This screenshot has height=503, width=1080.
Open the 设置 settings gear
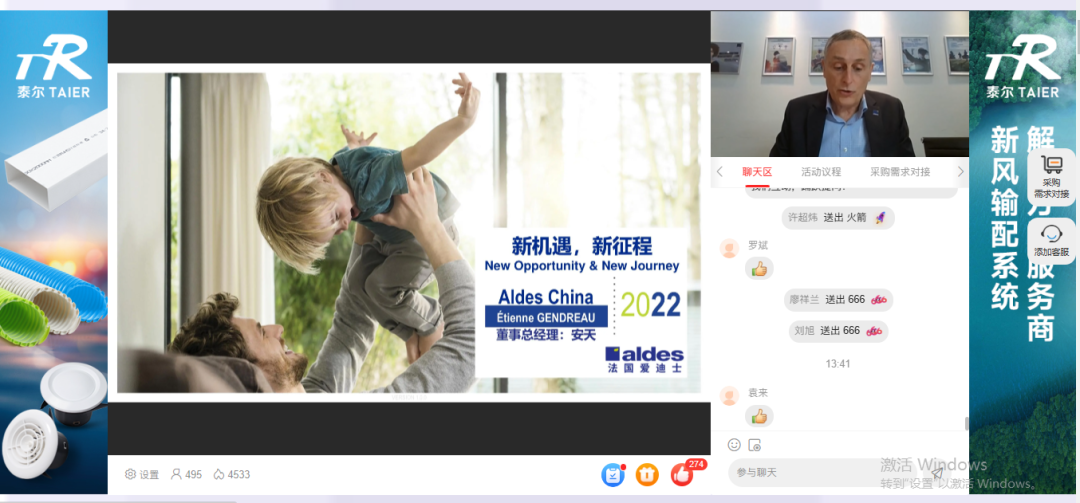click(141, 474)
